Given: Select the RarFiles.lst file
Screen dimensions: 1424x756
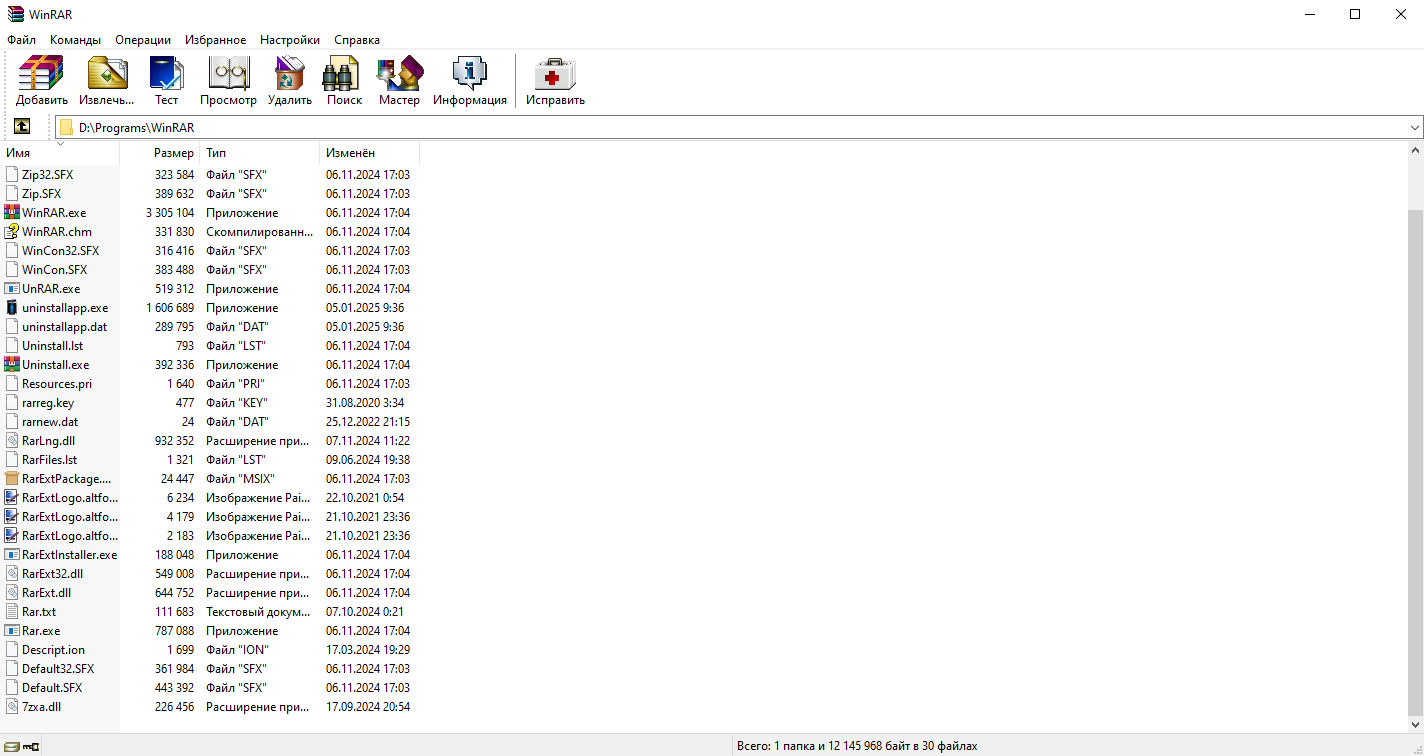Looking at the screenshot, I should pos(49,460).
